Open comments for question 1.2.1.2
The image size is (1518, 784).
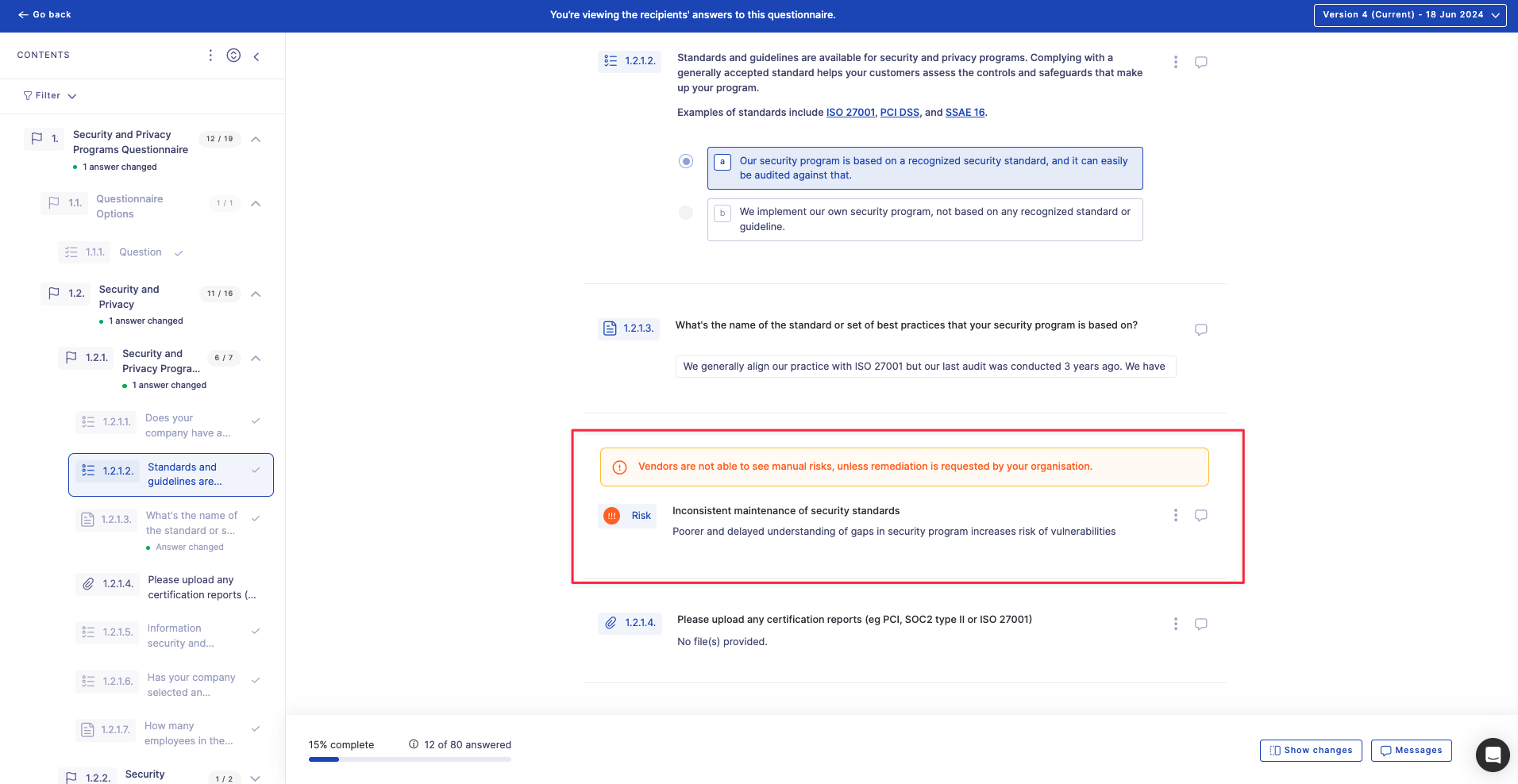click(x=1201, y=62)
